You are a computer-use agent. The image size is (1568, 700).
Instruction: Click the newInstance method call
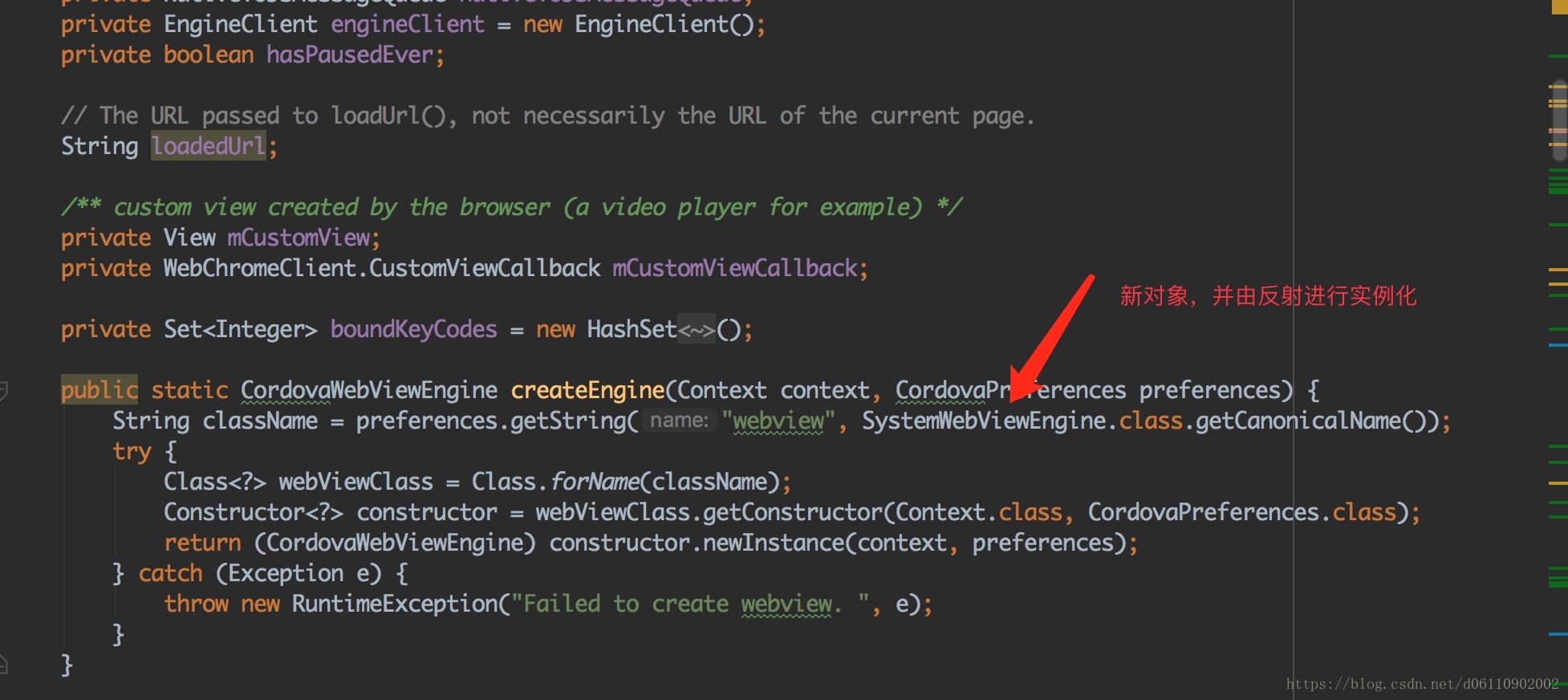(x=774, y=543)
